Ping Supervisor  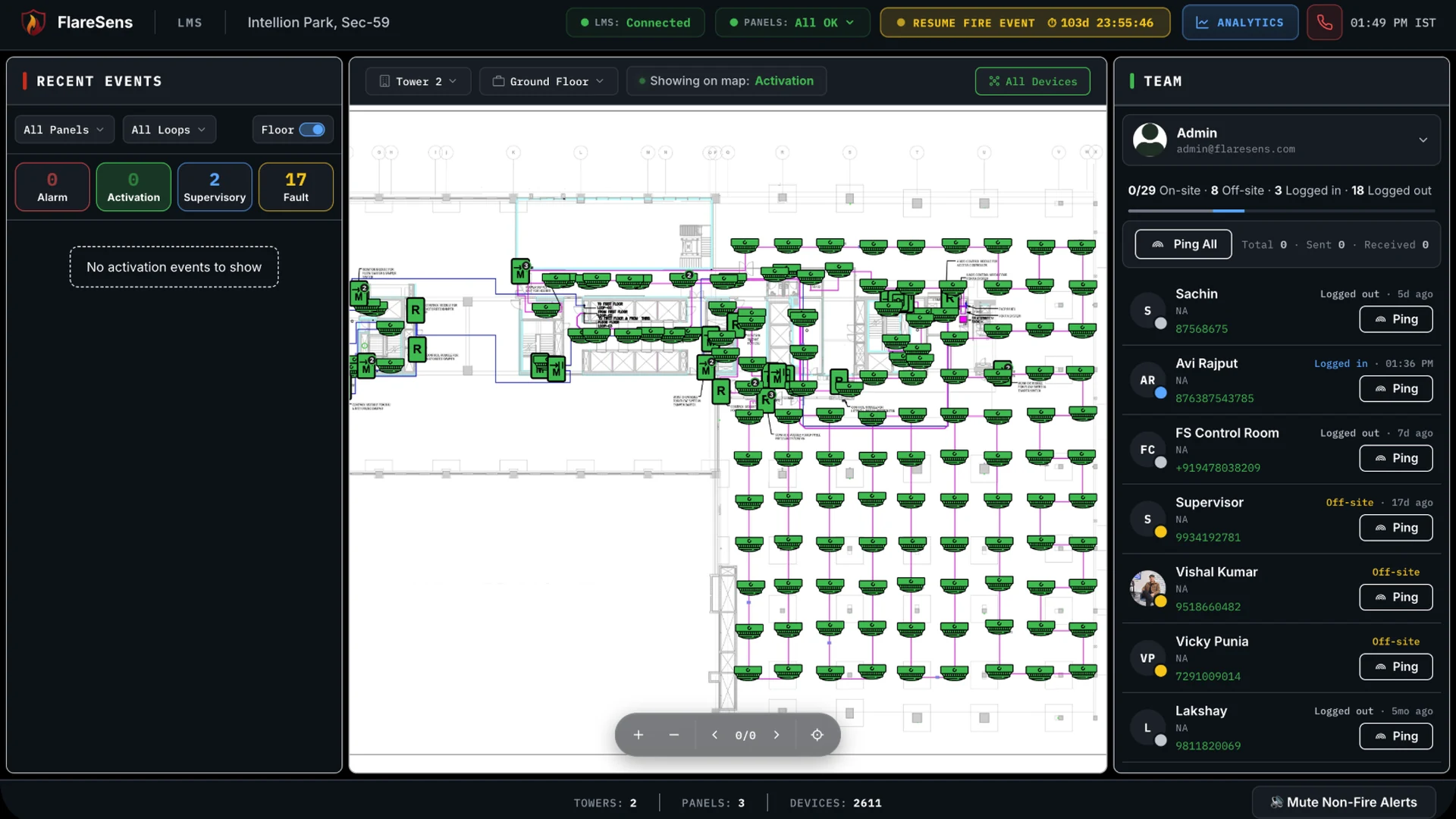click(1395, 528)
